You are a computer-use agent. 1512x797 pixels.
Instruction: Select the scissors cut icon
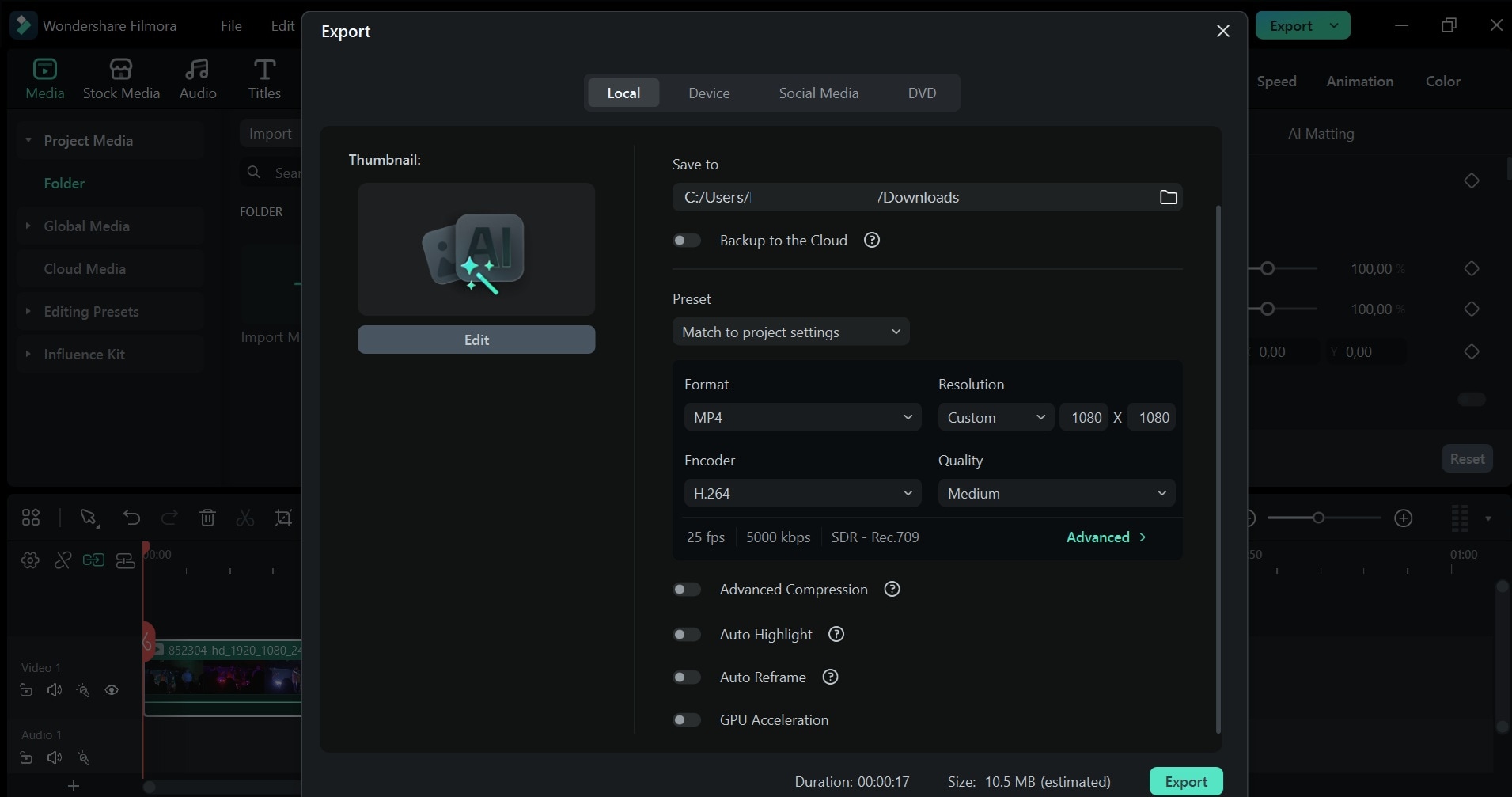(x=244, y=518)
